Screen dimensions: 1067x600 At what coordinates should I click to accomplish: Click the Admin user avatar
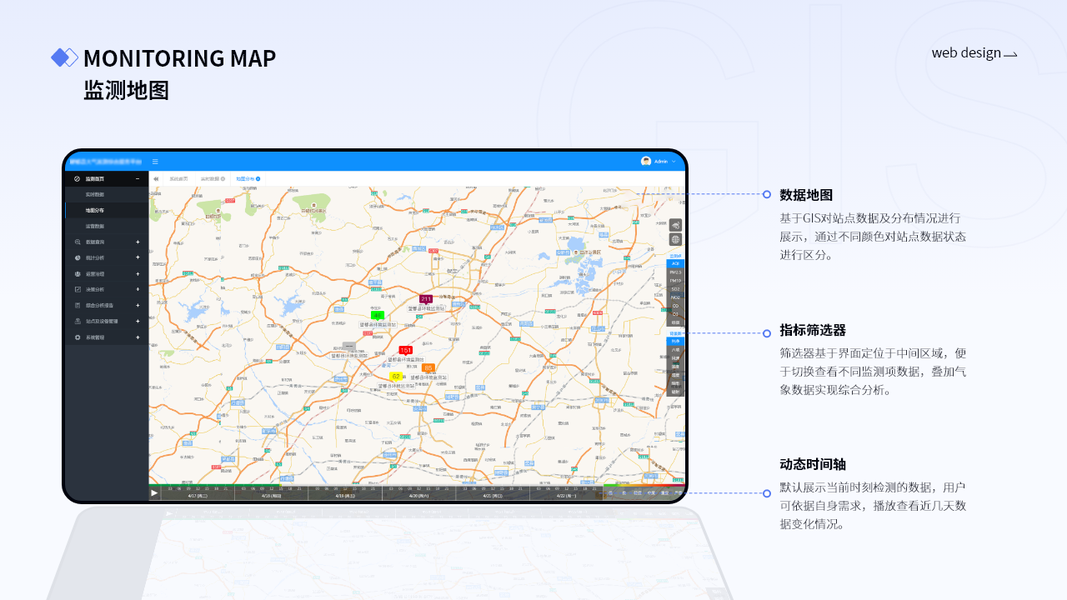646,161
